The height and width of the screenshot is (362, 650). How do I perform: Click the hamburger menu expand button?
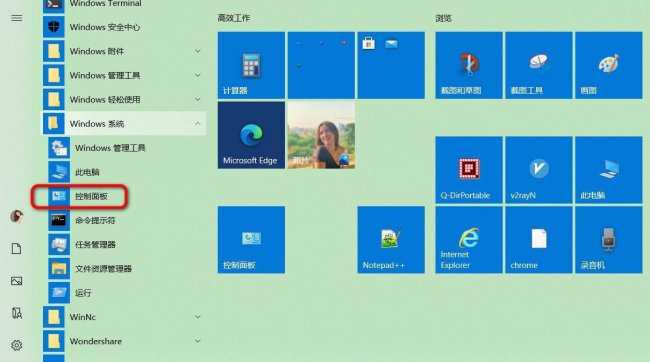[17, 18]
